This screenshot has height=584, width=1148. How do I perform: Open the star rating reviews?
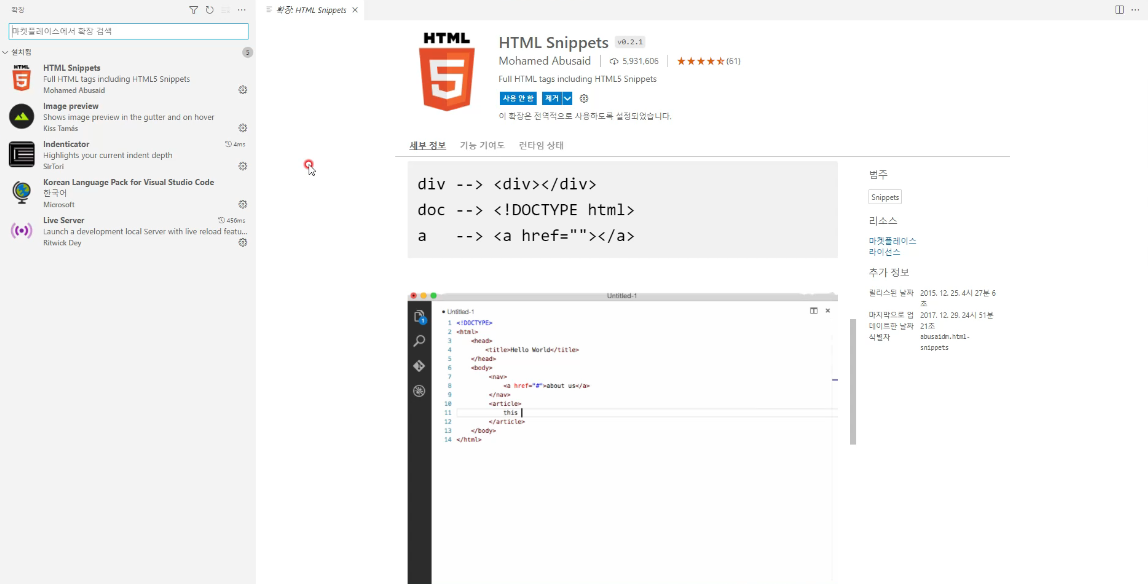(x=708, y=61)
